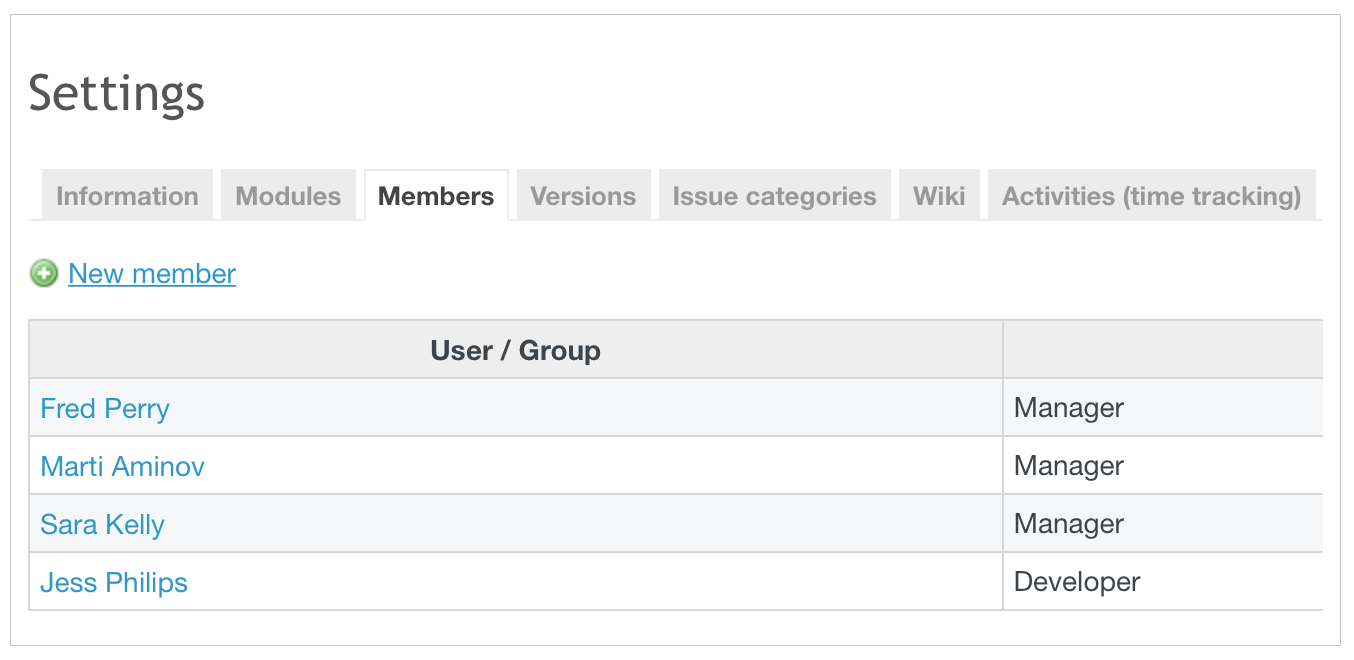Click the blank header above the roles column

click(1162, 350)
